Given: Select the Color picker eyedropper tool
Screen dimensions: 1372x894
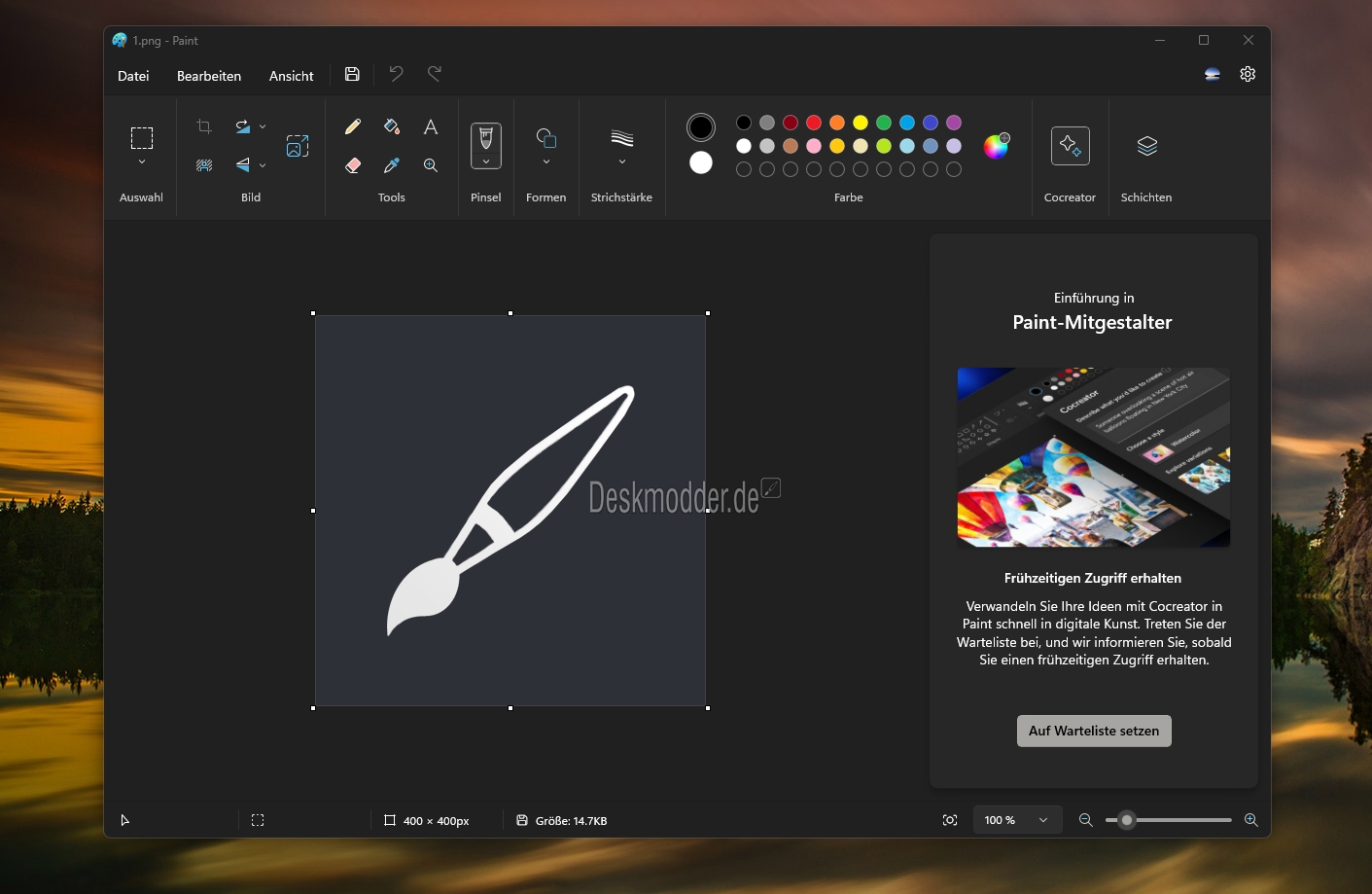Looking at the screenshot, I should click(392, 165).
